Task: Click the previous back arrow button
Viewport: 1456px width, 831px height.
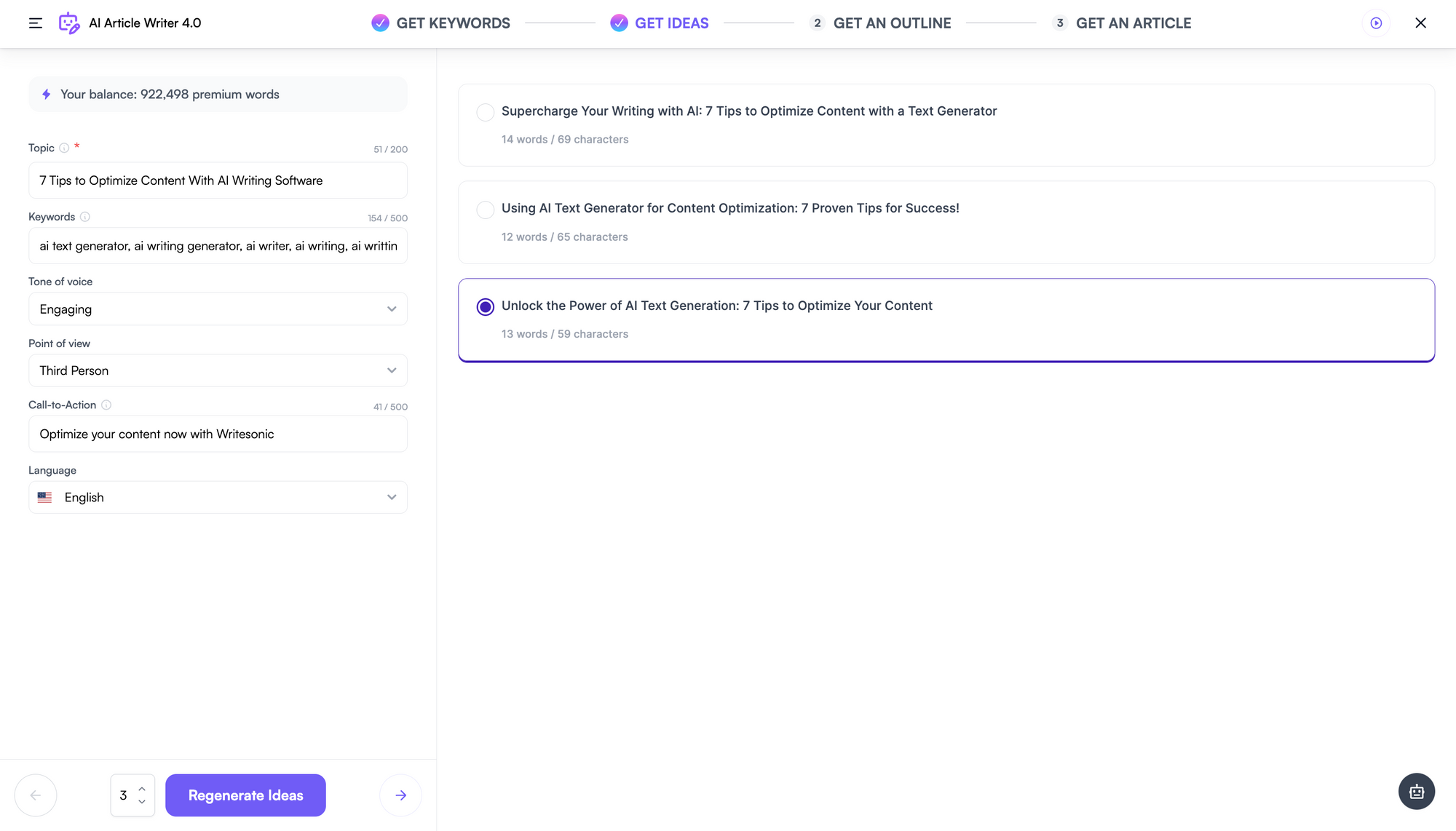Action: click(x=36, y=795)
